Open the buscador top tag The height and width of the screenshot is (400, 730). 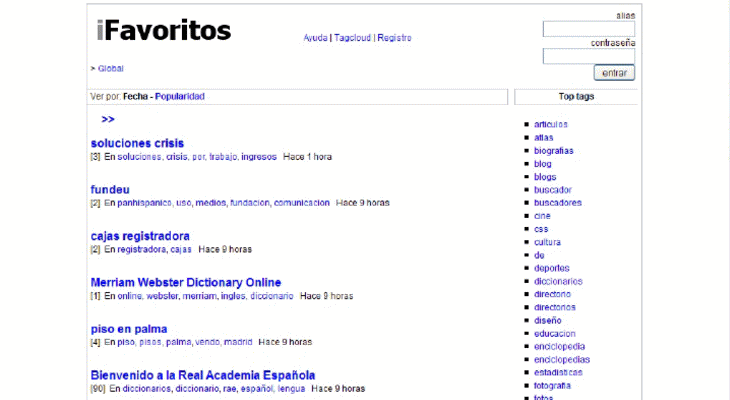pos(553,190)
